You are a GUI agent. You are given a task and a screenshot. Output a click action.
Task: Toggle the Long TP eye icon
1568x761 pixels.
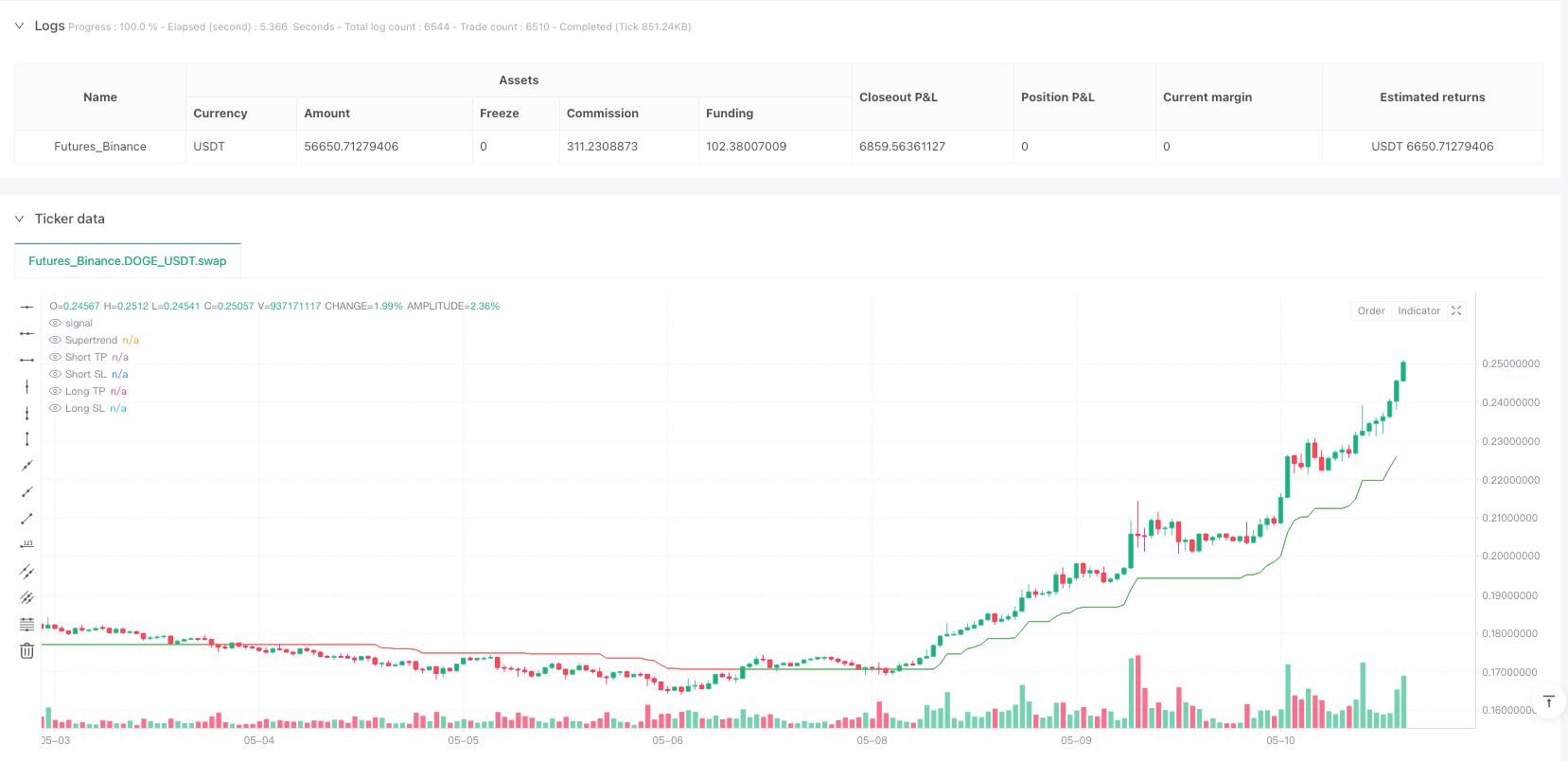(x=55, y=392)
